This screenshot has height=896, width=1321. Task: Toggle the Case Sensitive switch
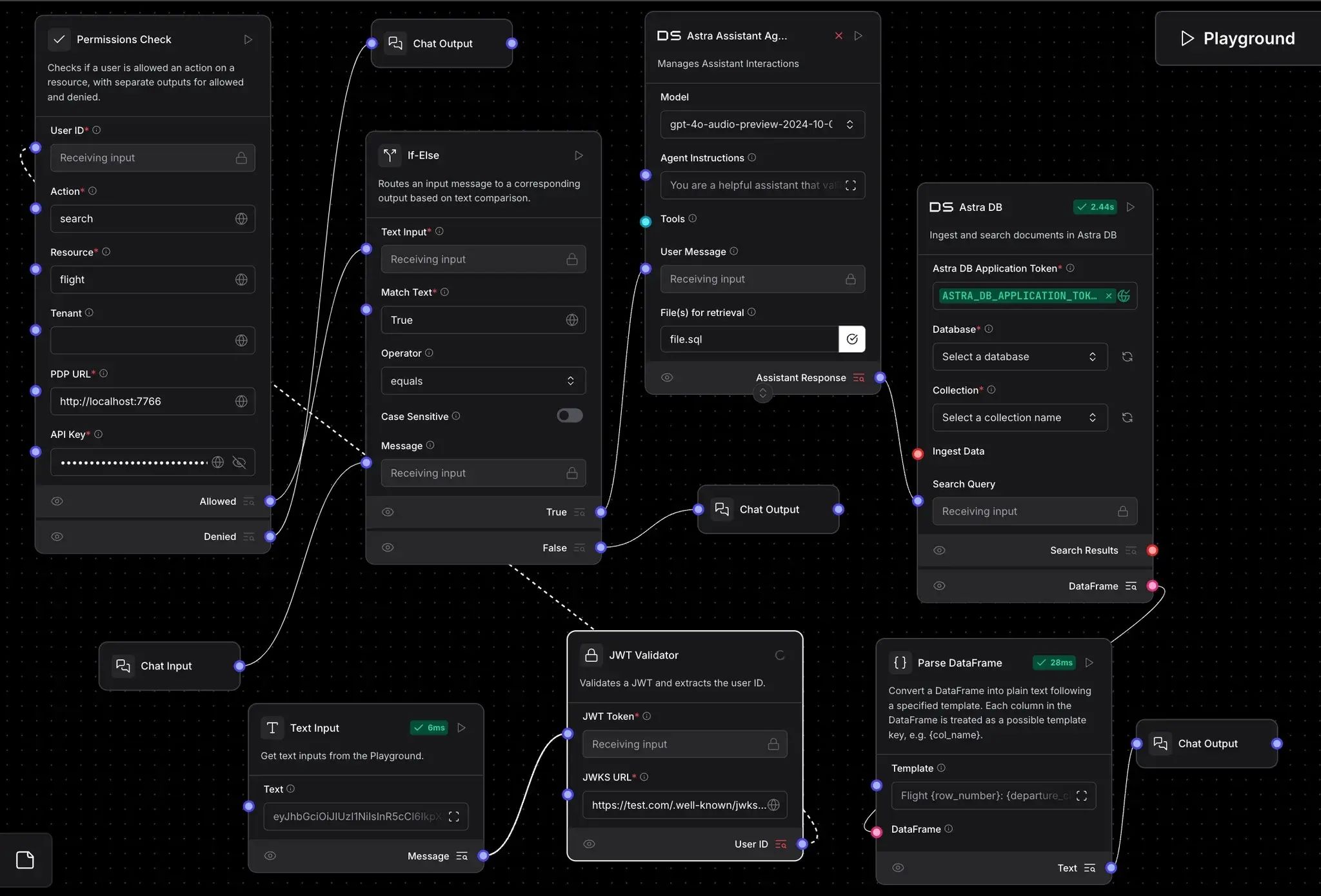coord(570,416)
